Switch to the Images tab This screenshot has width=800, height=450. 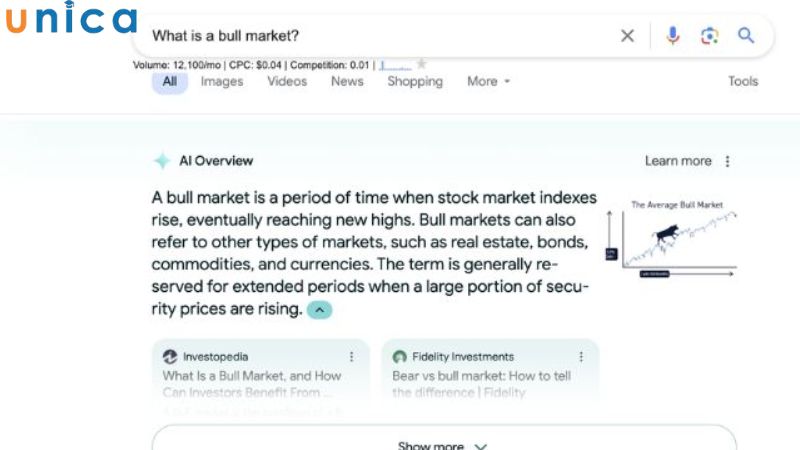222,82
